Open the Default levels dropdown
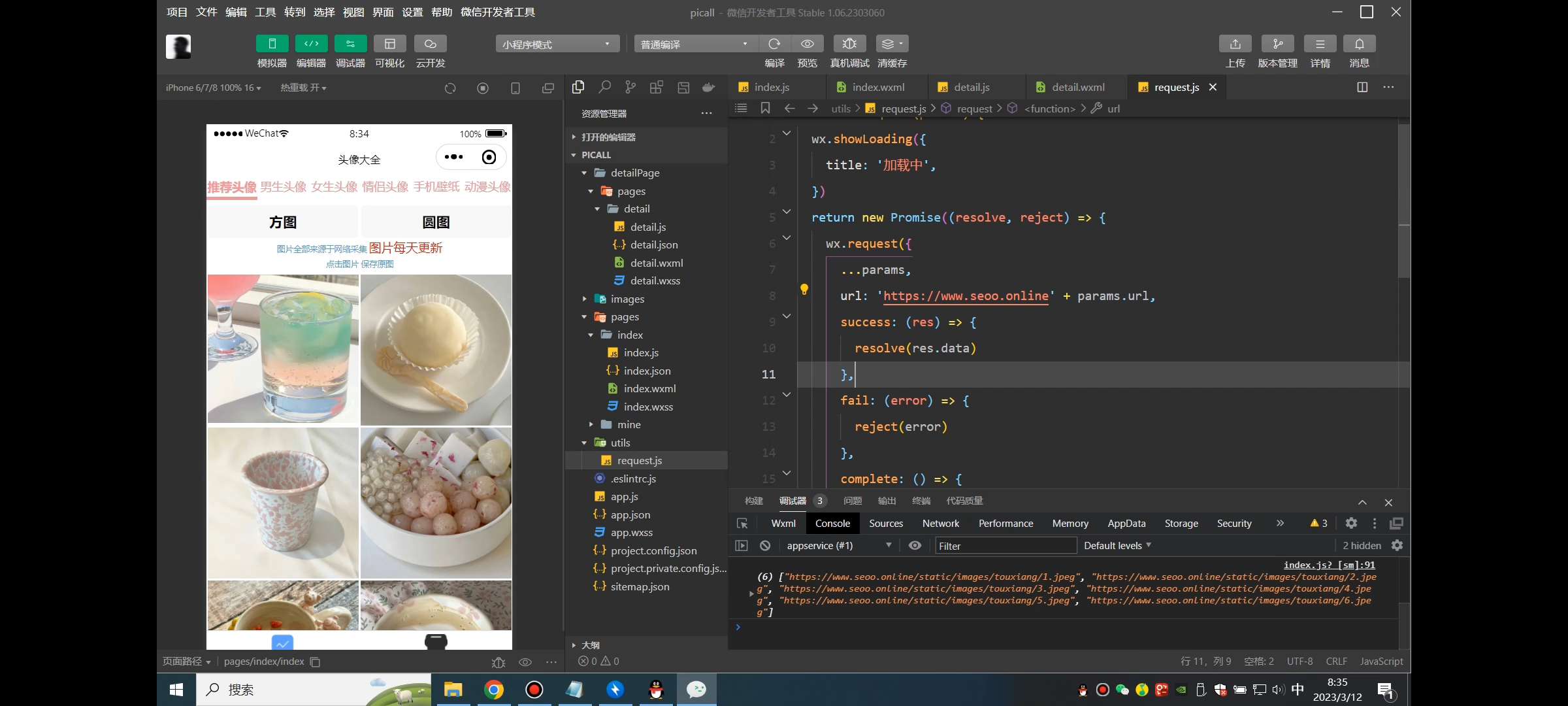Viewport: 1568px width, 706px height. click(1117, 545)
